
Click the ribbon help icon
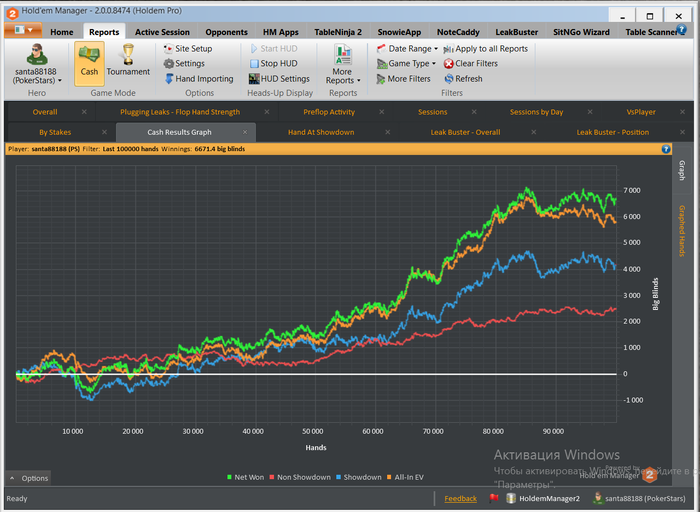[x=681, y=29]
